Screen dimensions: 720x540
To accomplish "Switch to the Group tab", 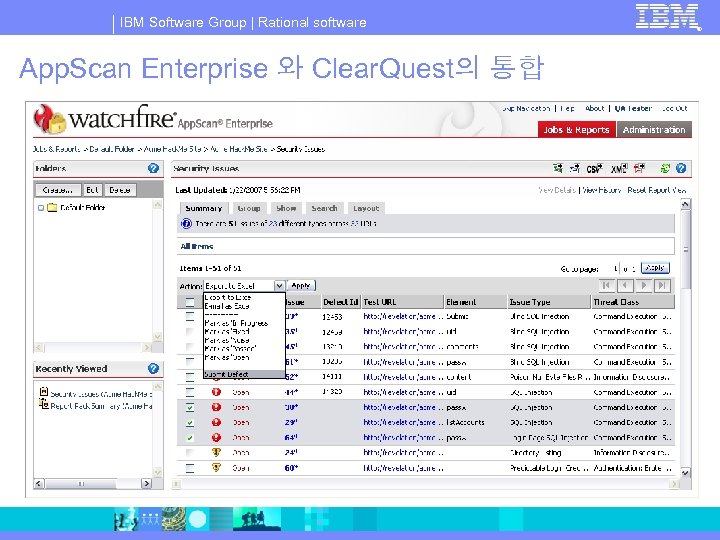I will click(x=248, y=208).
